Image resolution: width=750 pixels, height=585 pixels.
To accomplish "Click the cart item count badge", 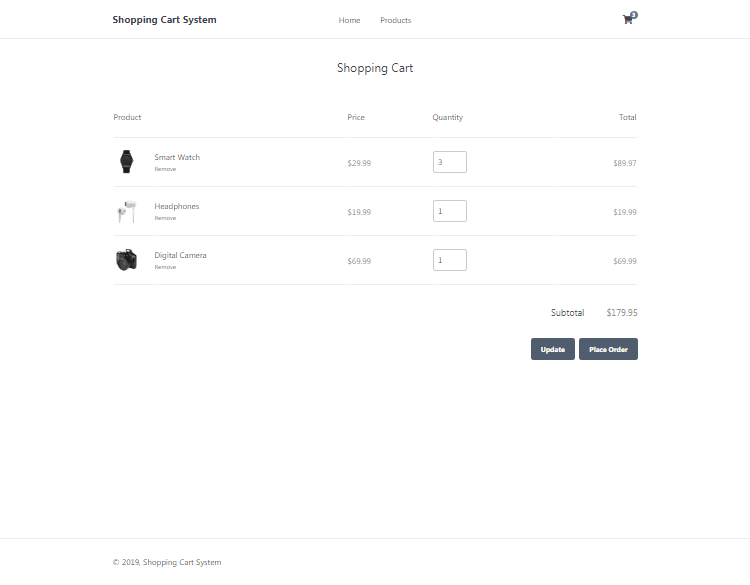I will [634, 14].
